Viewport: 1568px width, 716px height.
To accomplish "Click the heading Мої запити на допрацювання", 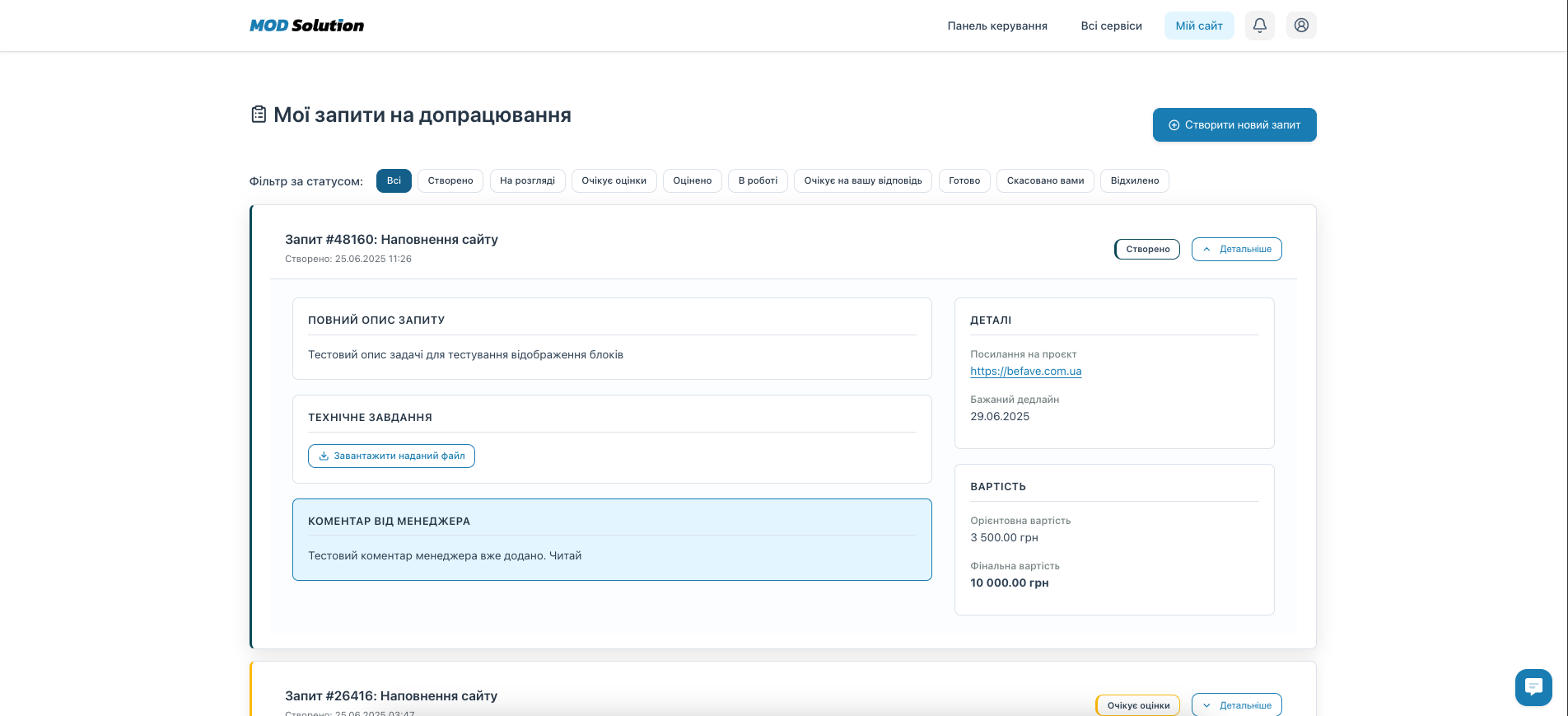I will (x=422, y=115).
